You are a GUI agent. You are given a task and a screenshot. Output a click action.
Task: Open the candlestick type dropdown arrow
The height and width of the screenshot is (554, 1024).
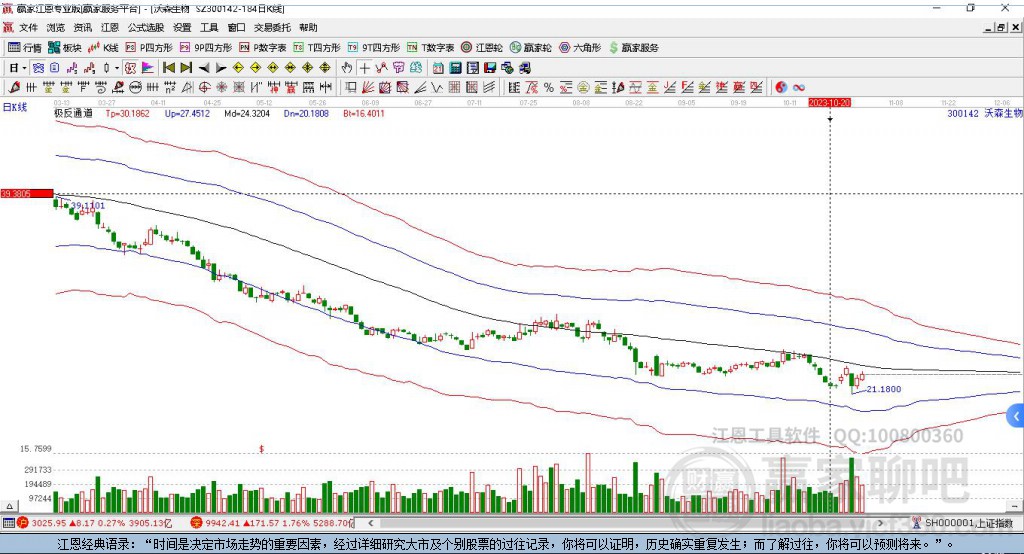(x=116, y=68)
